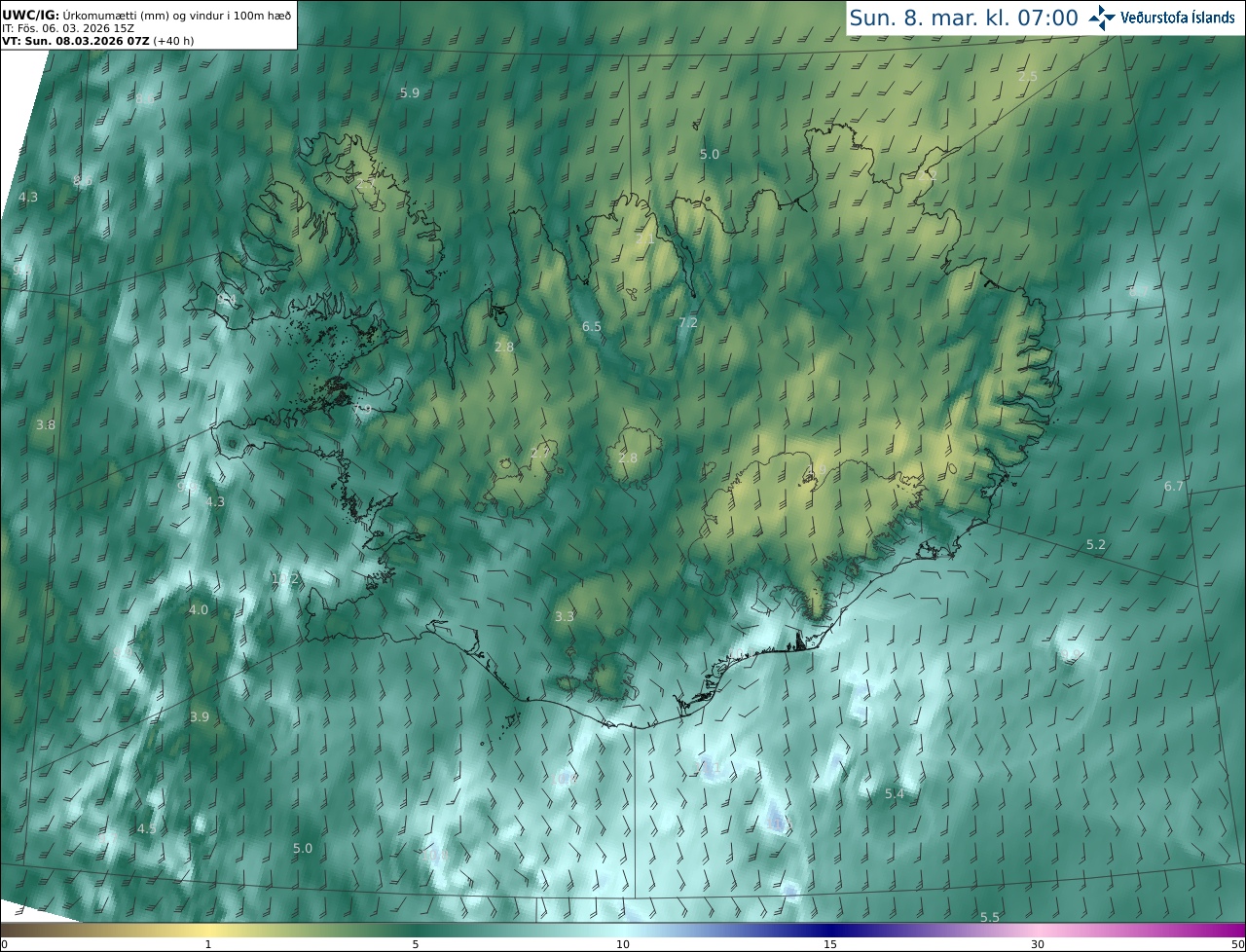Click the '50' tick on the color scale
The height and width of the screenshot is (952, 1246).
click(x=1238, y=944)
